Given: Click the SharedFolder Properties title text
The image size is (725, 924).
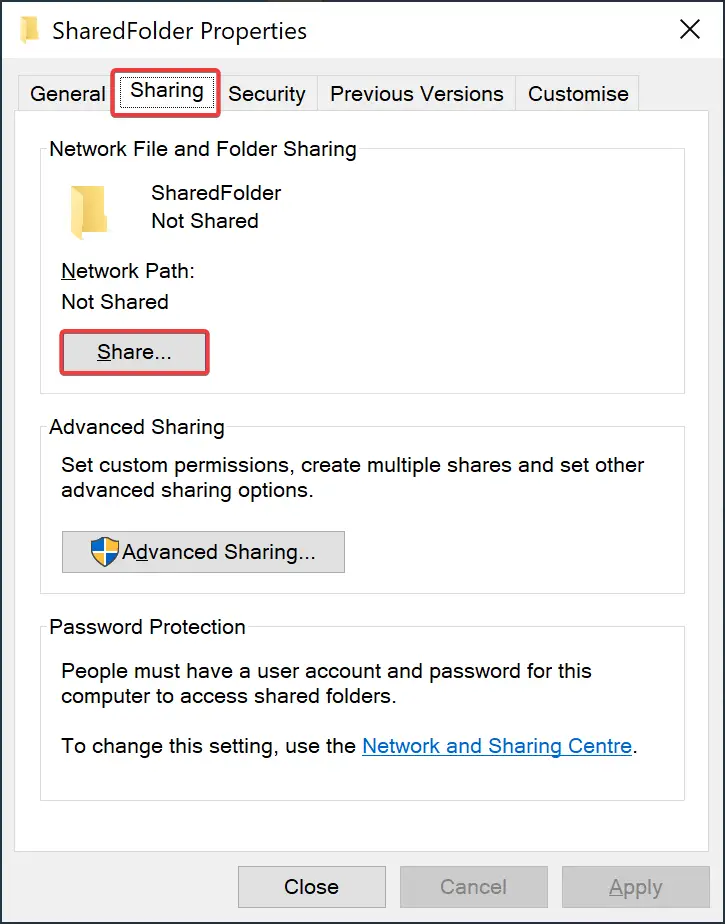Looking at the screenshot, I should click(x=179, y=31).
